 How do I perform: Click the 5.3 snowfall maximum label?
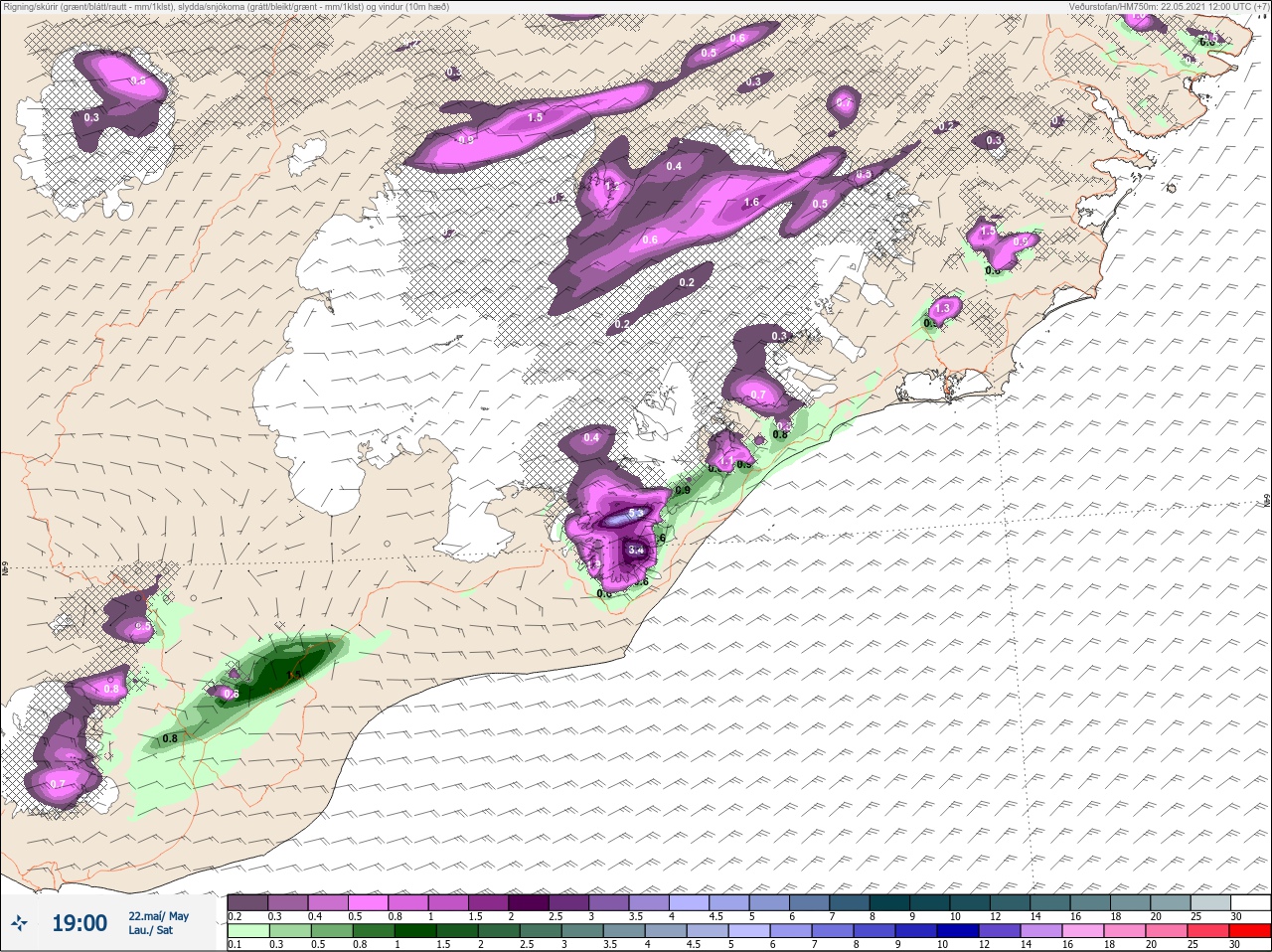[634, 514]
